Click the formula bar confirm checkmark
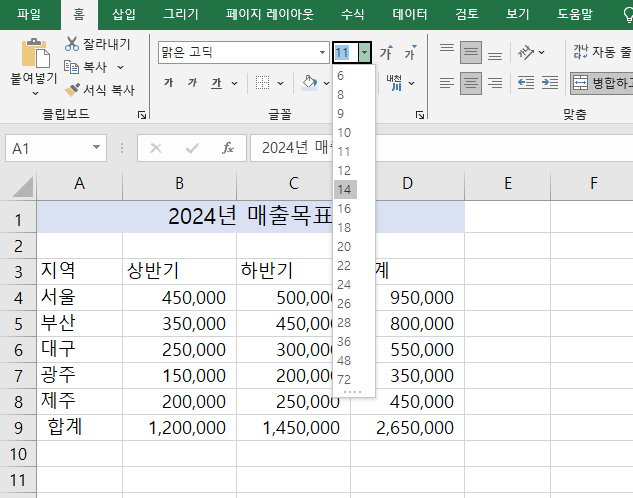 192,148
